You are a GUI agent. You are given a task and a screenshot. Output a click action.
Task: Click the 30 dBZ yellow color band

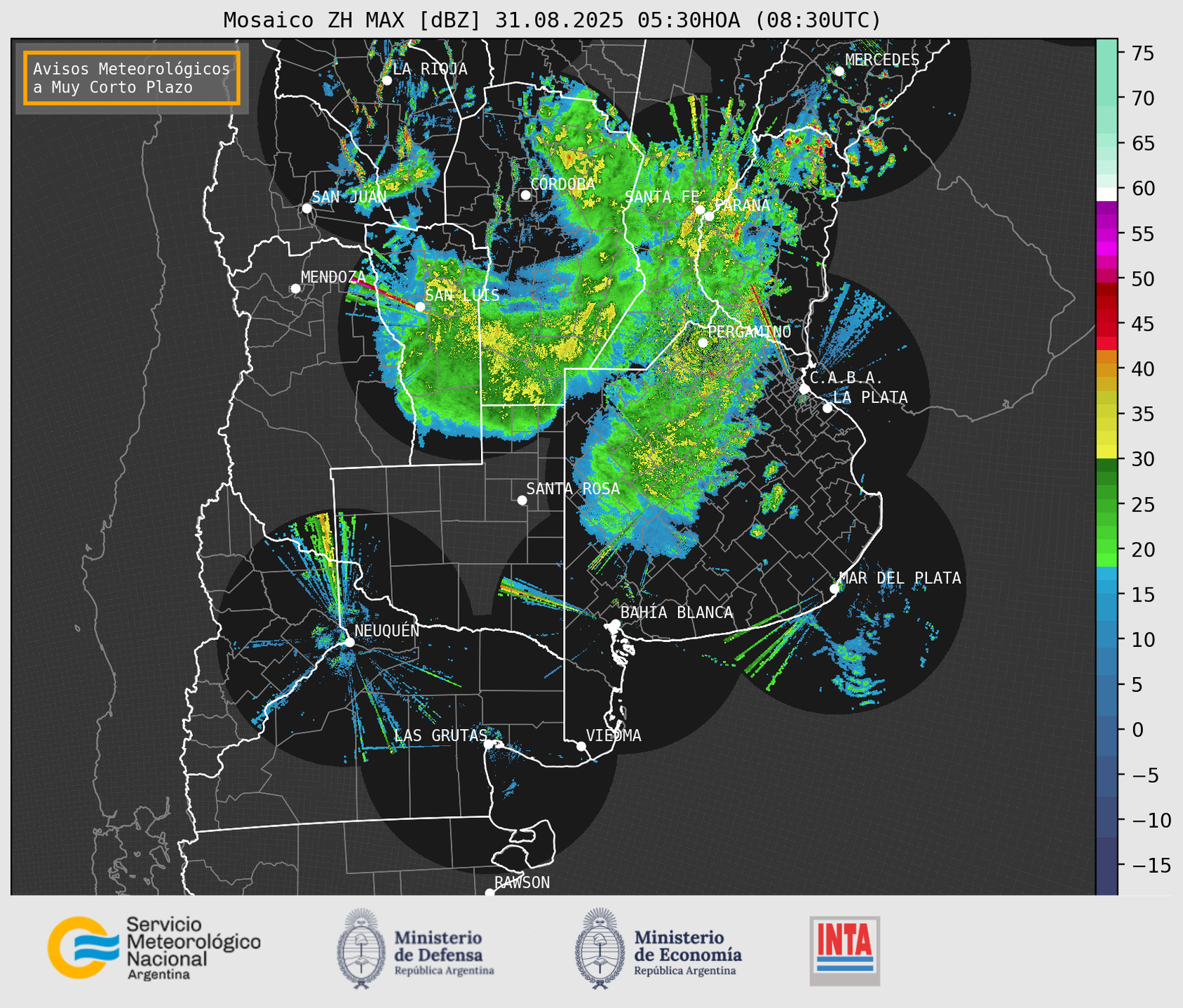[x=1107, y=454]
